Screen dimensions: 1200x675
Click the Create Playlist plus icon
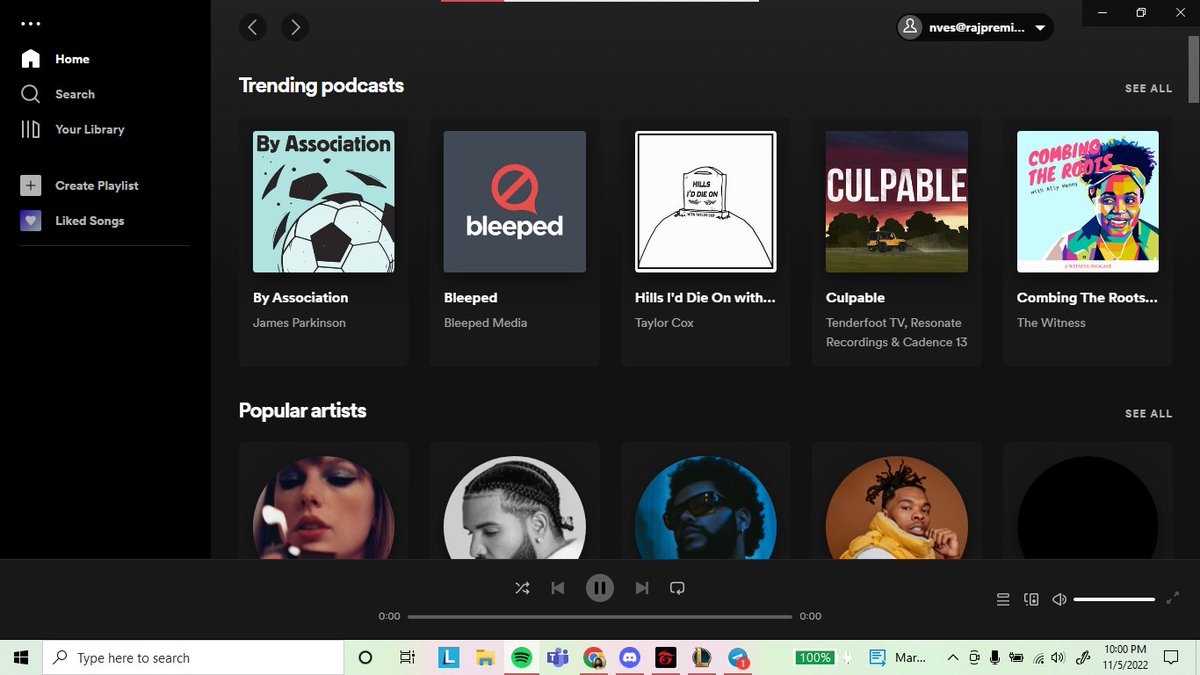pyautogui.click(x=31, y=186)
